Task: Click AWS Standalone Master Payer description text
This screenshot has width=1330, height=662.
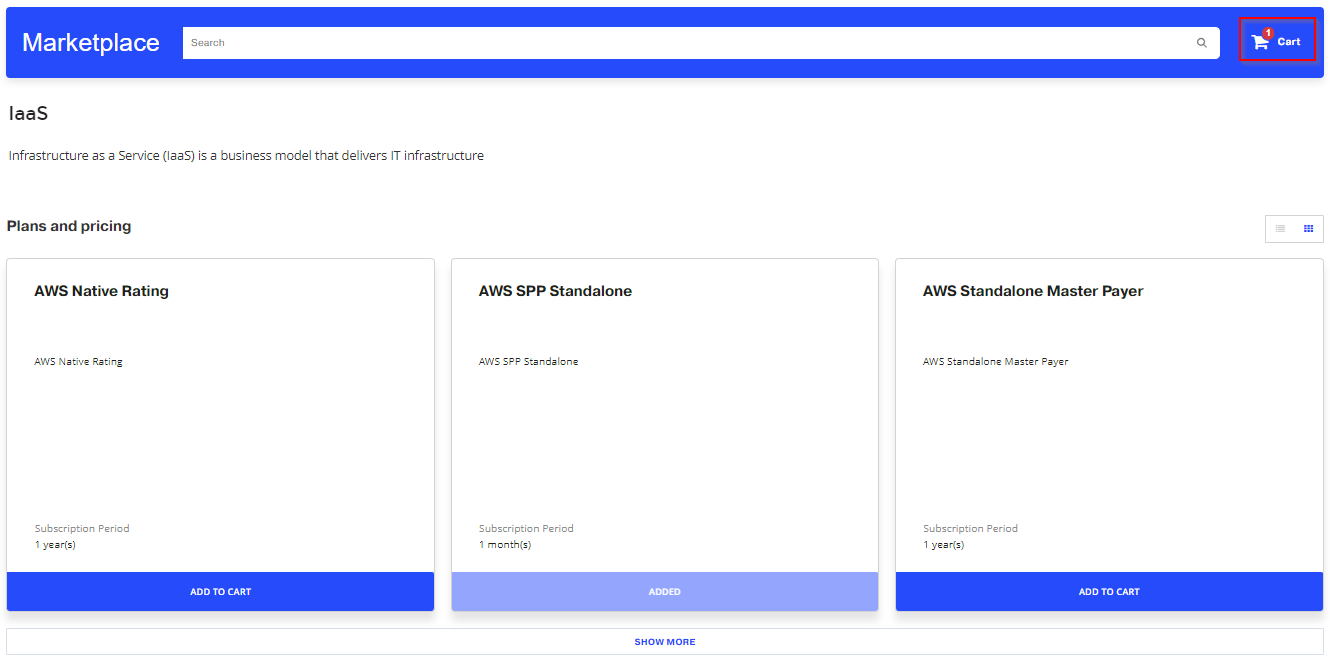Action: coord(995,362)
